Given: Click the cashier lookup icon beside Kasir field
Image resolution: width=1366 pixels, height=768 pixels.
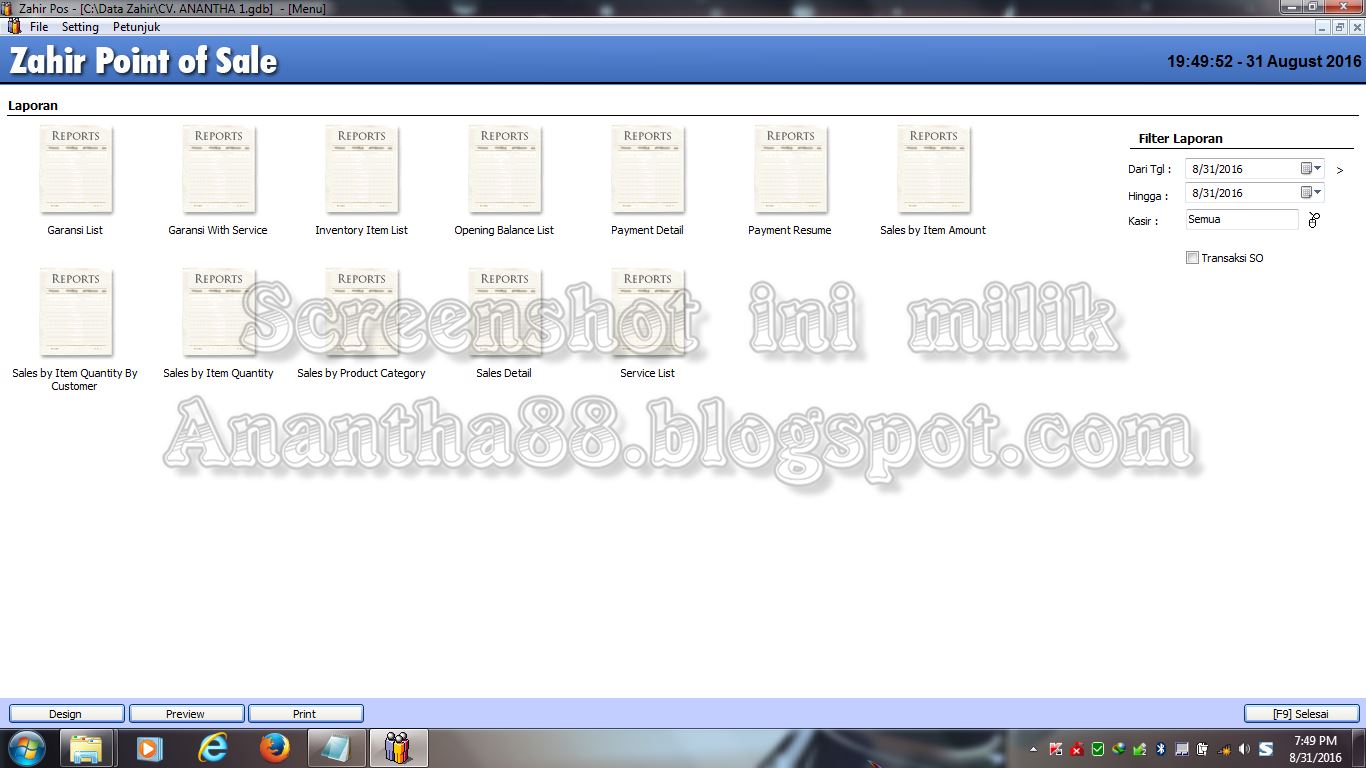Looking at the screenshot, I should (1314, 220).
